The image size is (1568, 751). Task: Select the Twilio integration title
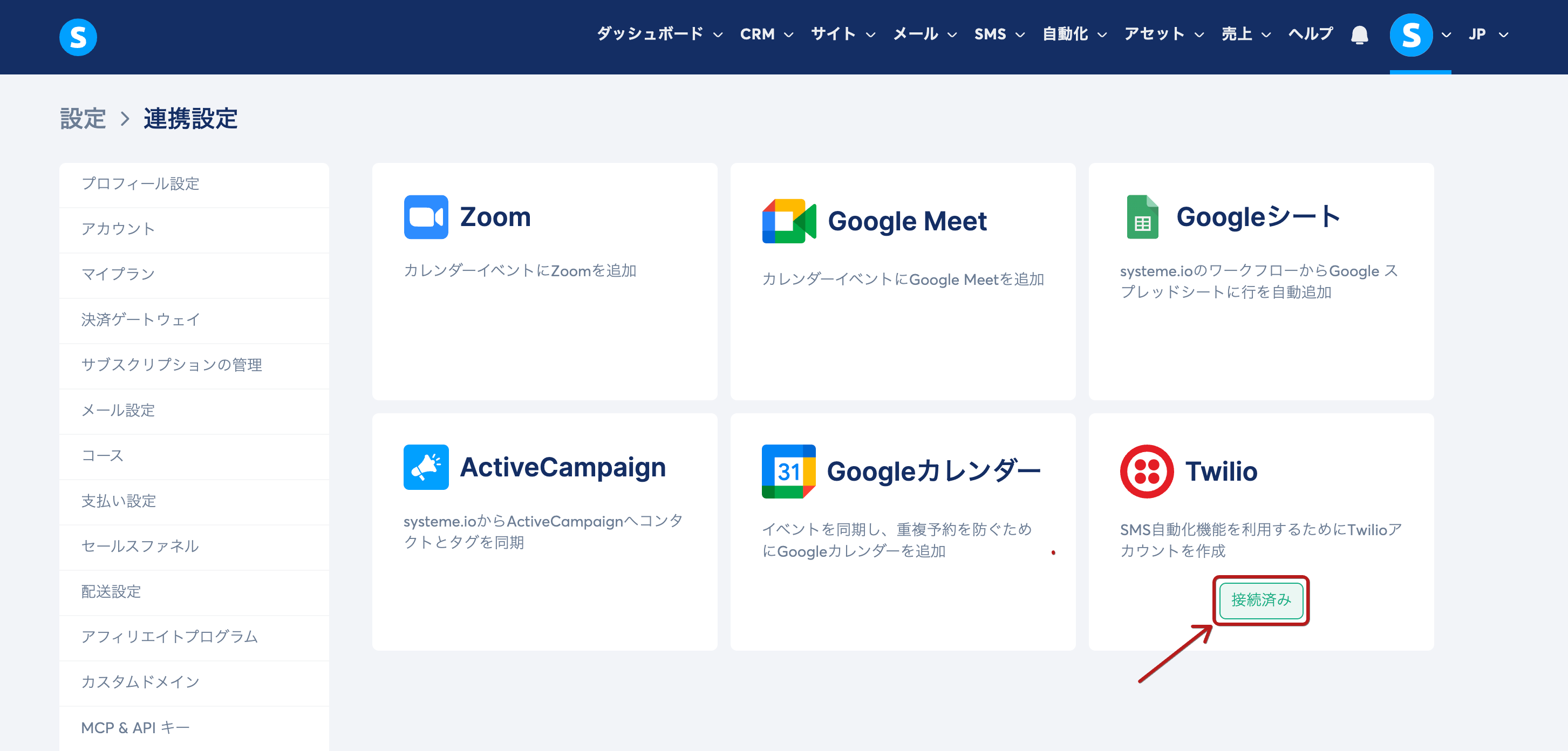click(x=1221, y=472)
